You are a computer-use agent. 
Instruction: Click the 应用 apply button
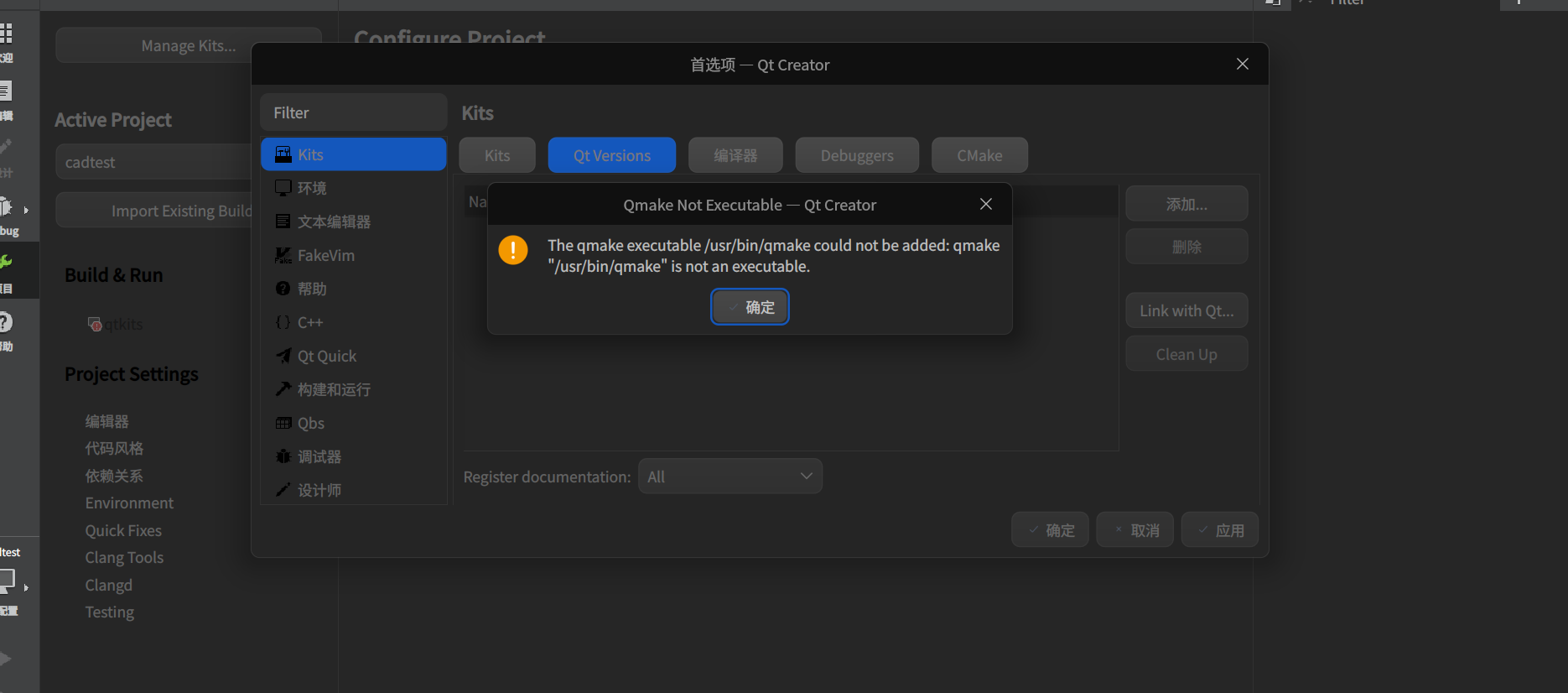coord(1220,530)
